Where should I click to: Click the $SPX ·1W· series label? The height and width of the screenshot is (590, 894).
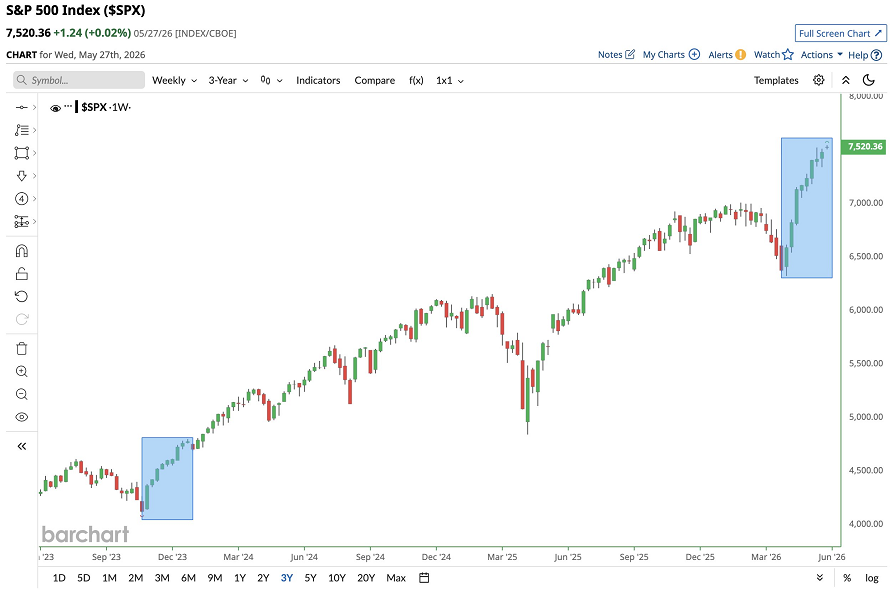[106, 107]
